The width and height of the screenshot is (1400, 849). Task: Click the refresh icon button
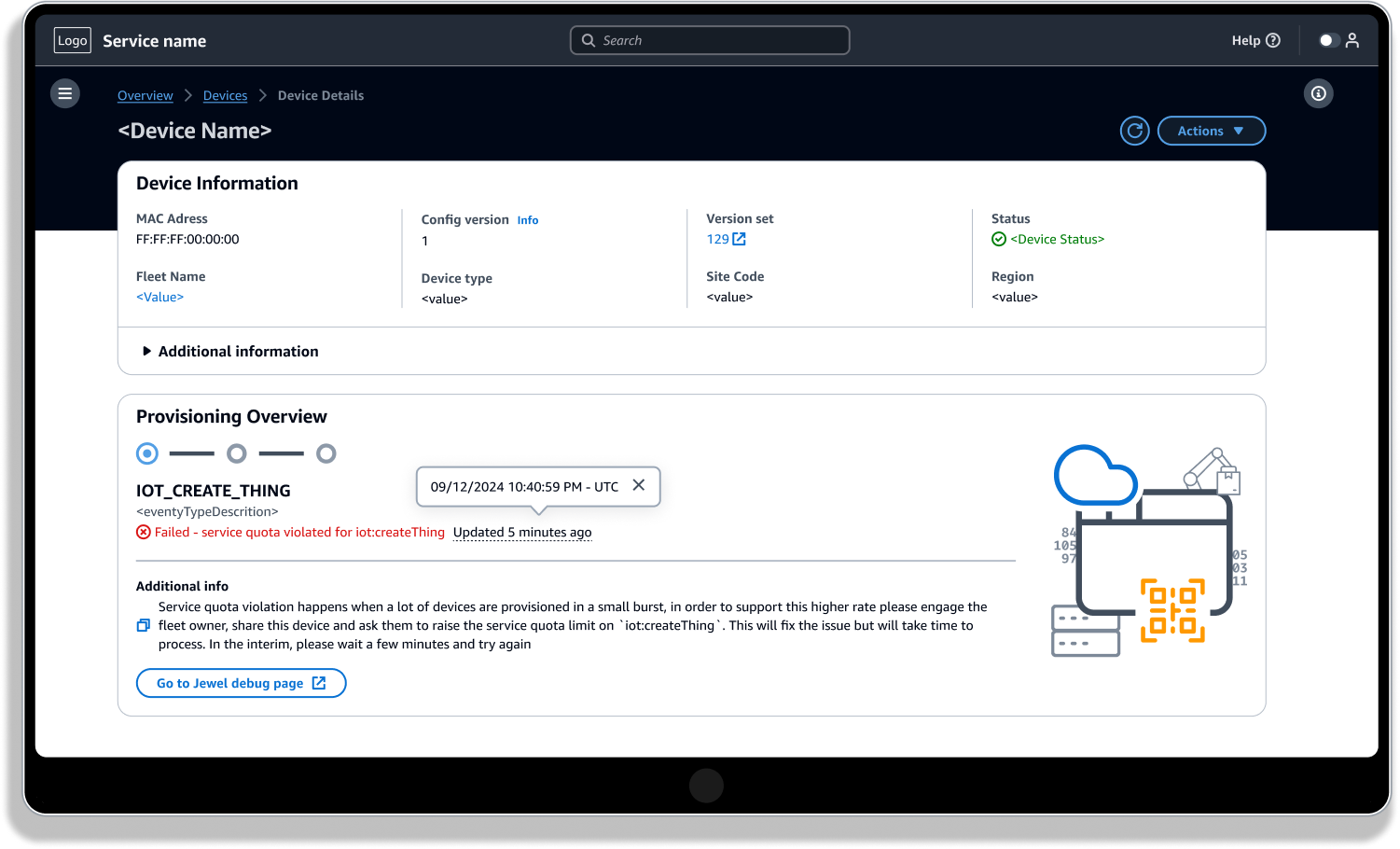pyautogui.click(x=1134, y=131)
